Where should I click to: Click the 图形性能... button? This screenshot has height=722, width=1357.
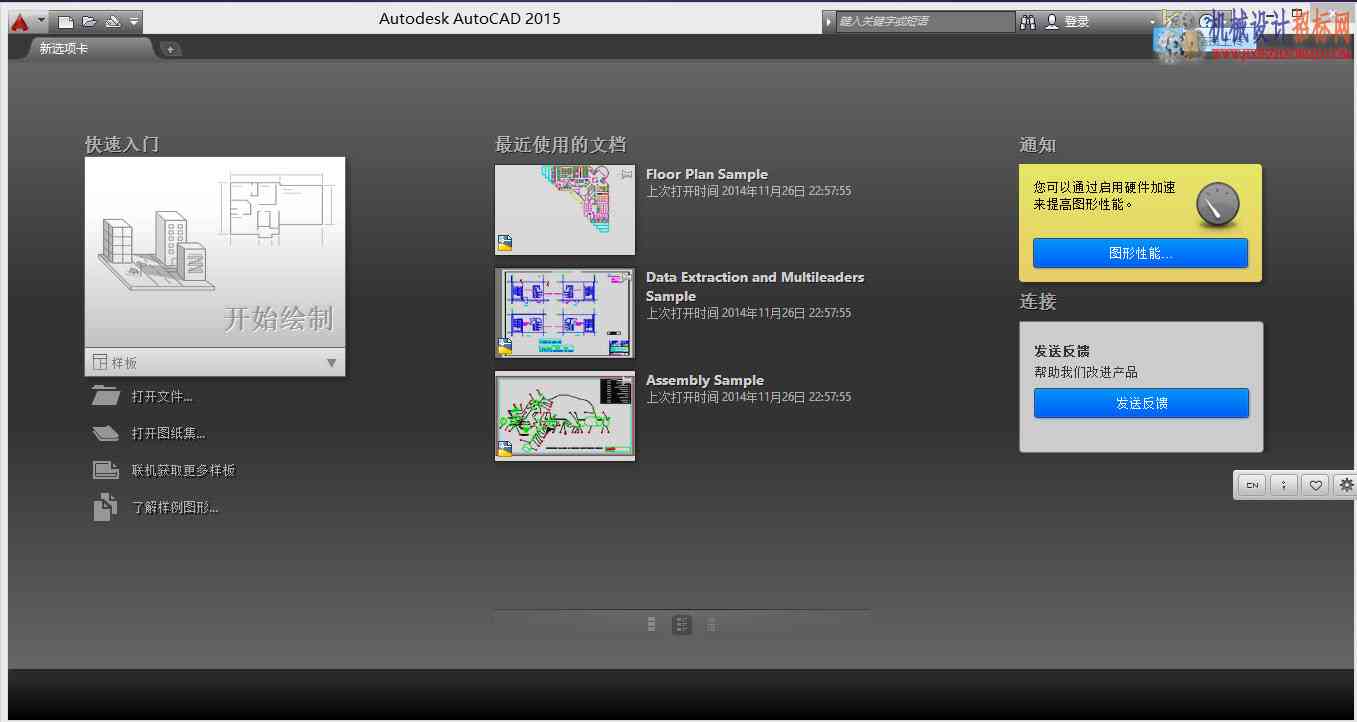[x=1141, y=253]
